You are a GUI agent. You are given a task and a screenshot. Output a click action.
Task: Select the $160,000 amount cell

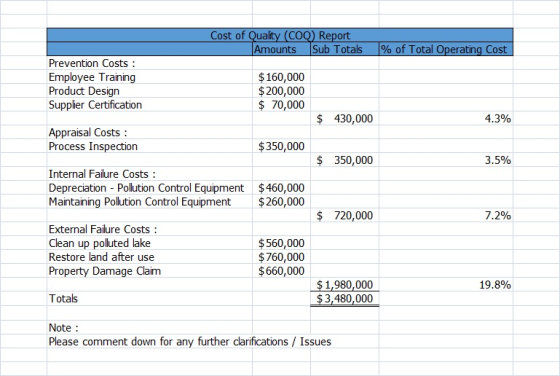(x=281, y=77)
